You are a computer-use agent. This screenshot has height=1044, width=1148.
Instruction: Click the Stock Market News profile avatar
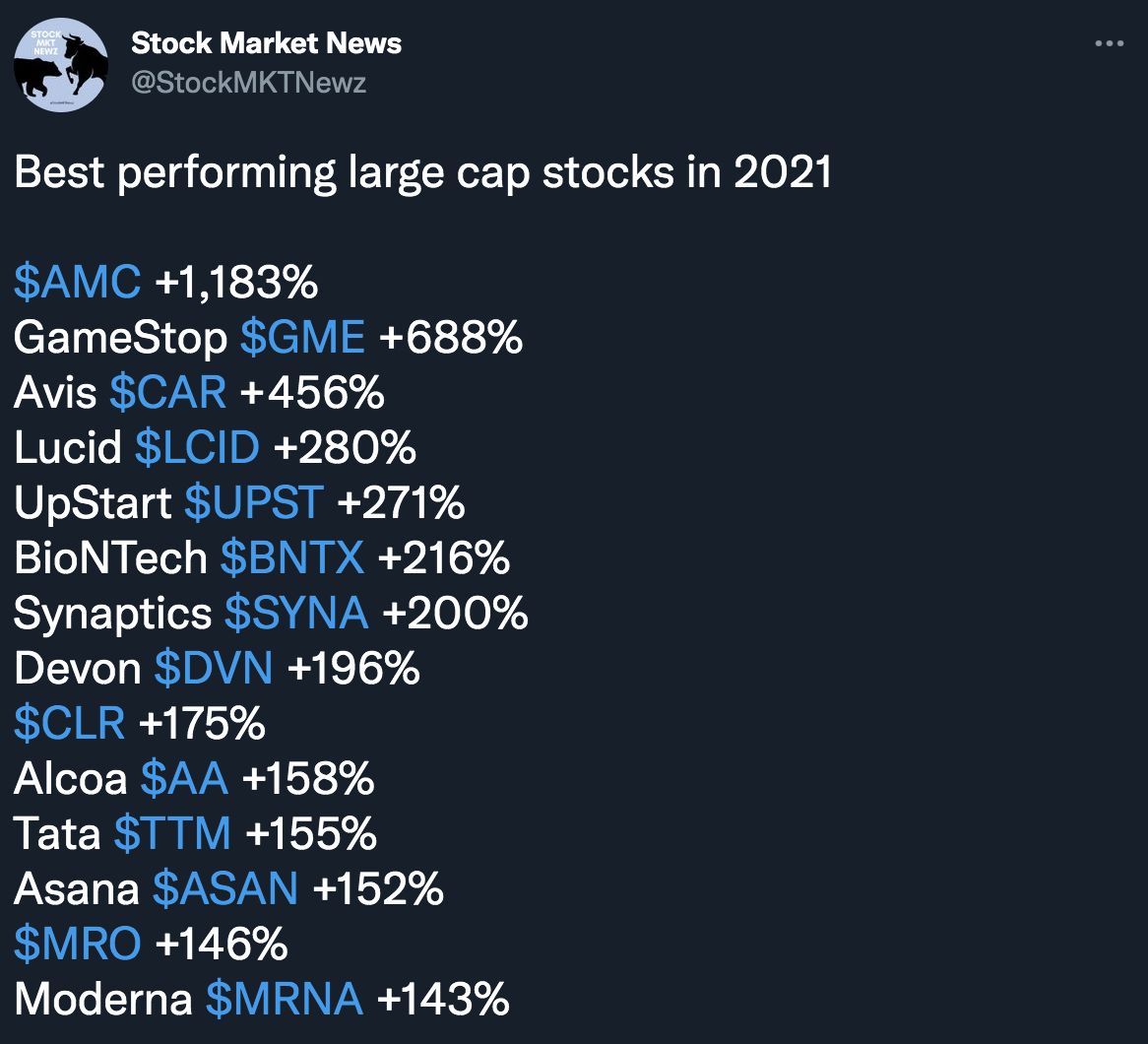pos(61,64)
